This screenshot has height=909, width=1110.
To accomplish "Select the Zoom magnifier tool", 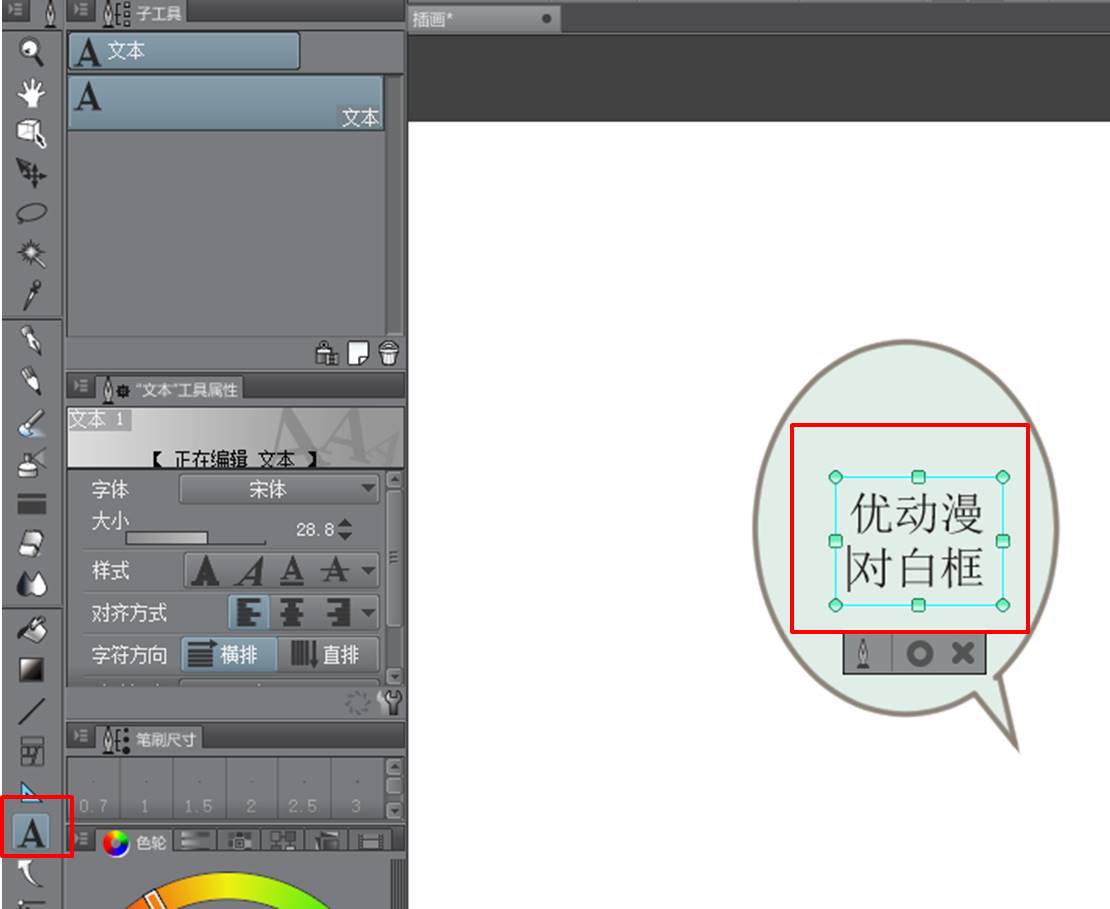I will (32, 52).
